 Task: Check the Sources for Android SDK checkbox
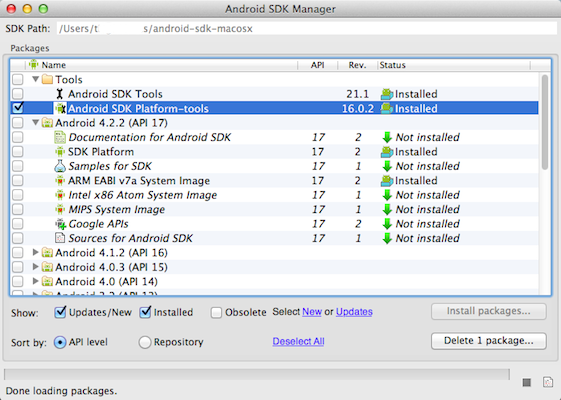coord(18,238)
